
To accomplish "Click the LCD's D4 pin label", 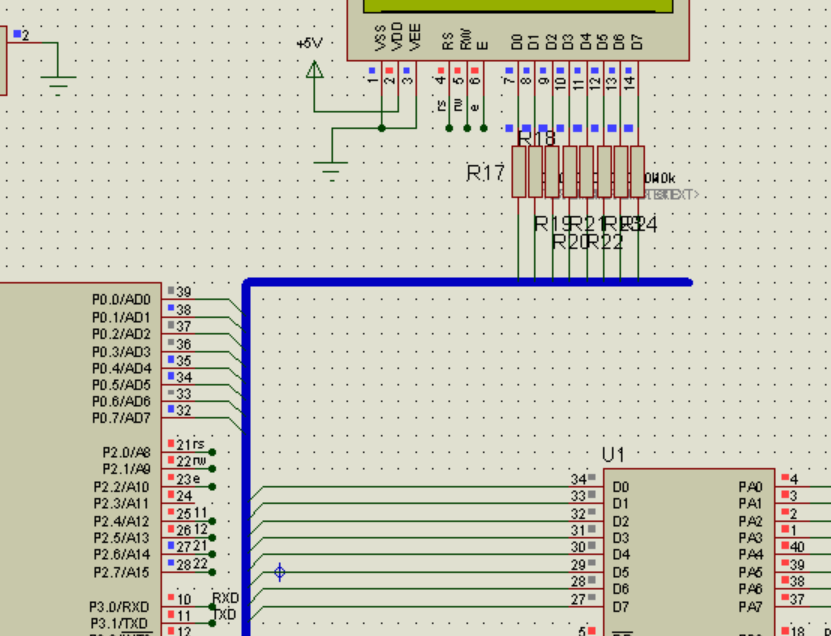I will [x=585, y=42].
